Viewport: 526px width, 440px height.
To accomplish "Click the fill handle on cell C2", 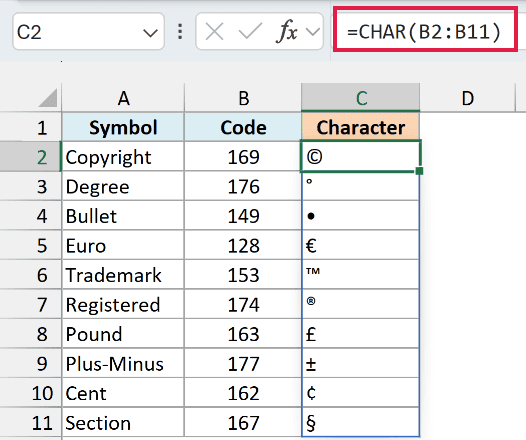I will coord(419,171).
